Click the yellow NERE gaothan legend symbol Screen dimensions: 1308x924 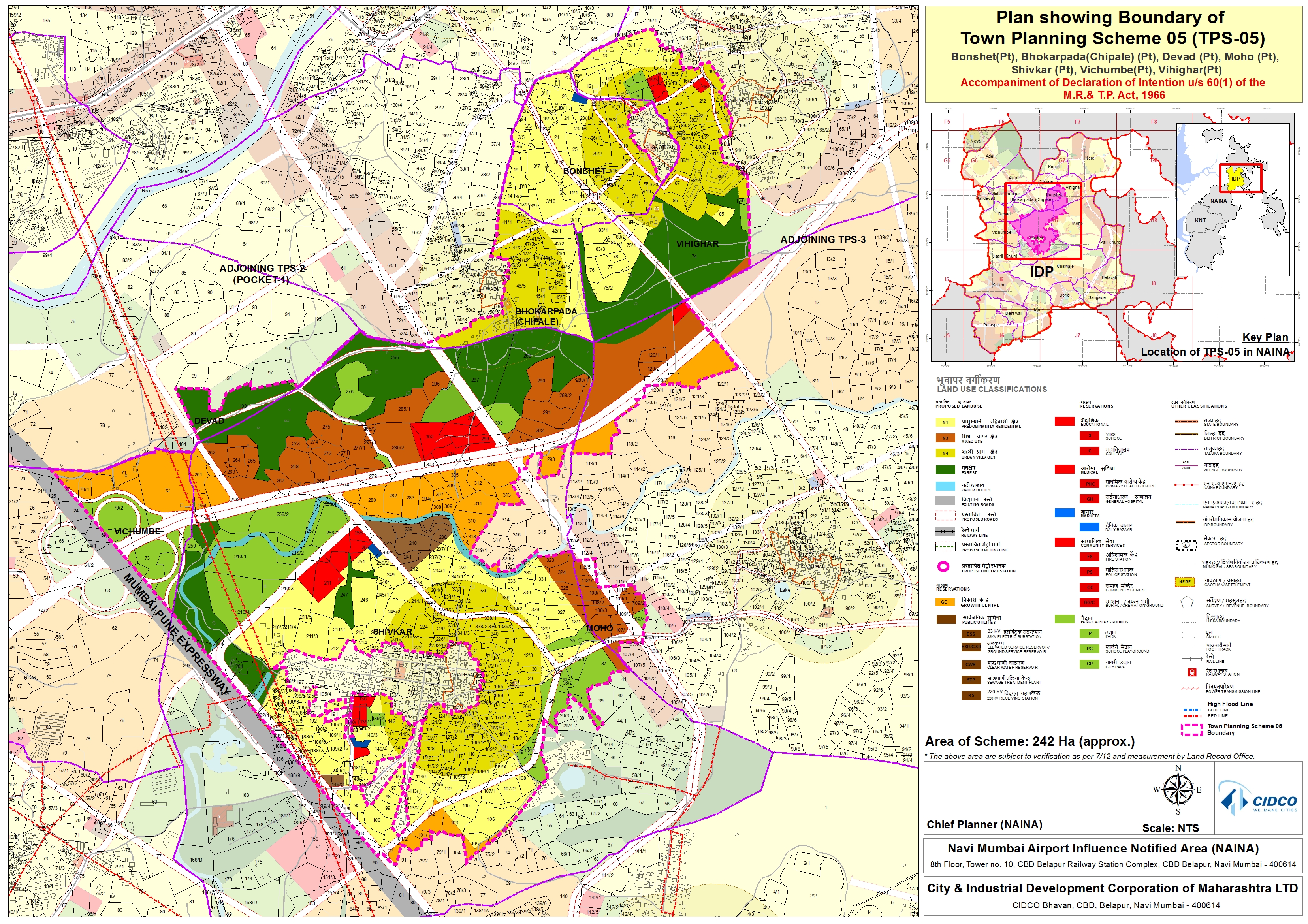coord(1185,582)
